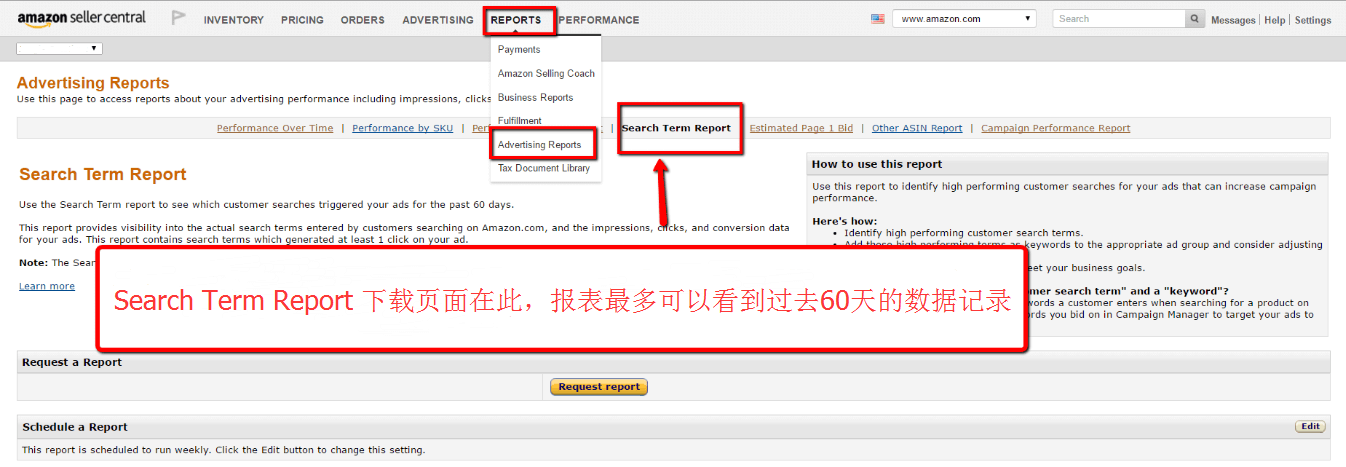The image size is (1346, 467).
Task: Go to Campaign Performance Report
Action: coord(1055,128)
